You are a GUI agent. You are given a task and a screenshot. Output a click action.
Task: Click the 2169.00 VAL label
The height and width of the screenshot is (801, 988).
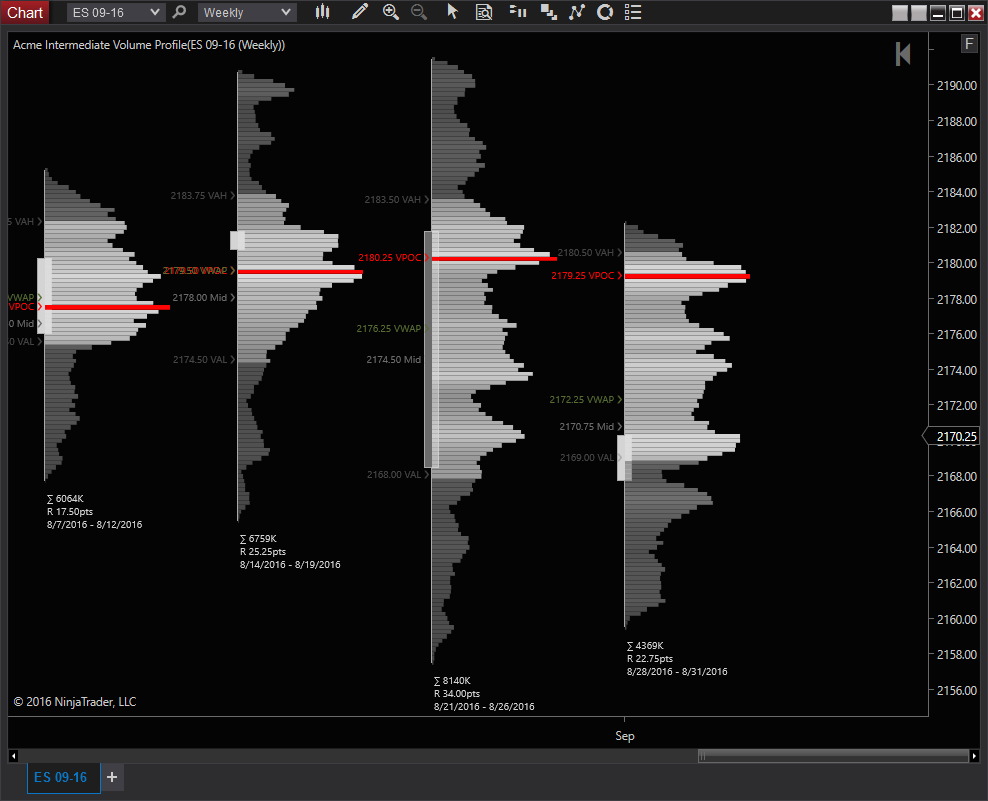(587, 458)
